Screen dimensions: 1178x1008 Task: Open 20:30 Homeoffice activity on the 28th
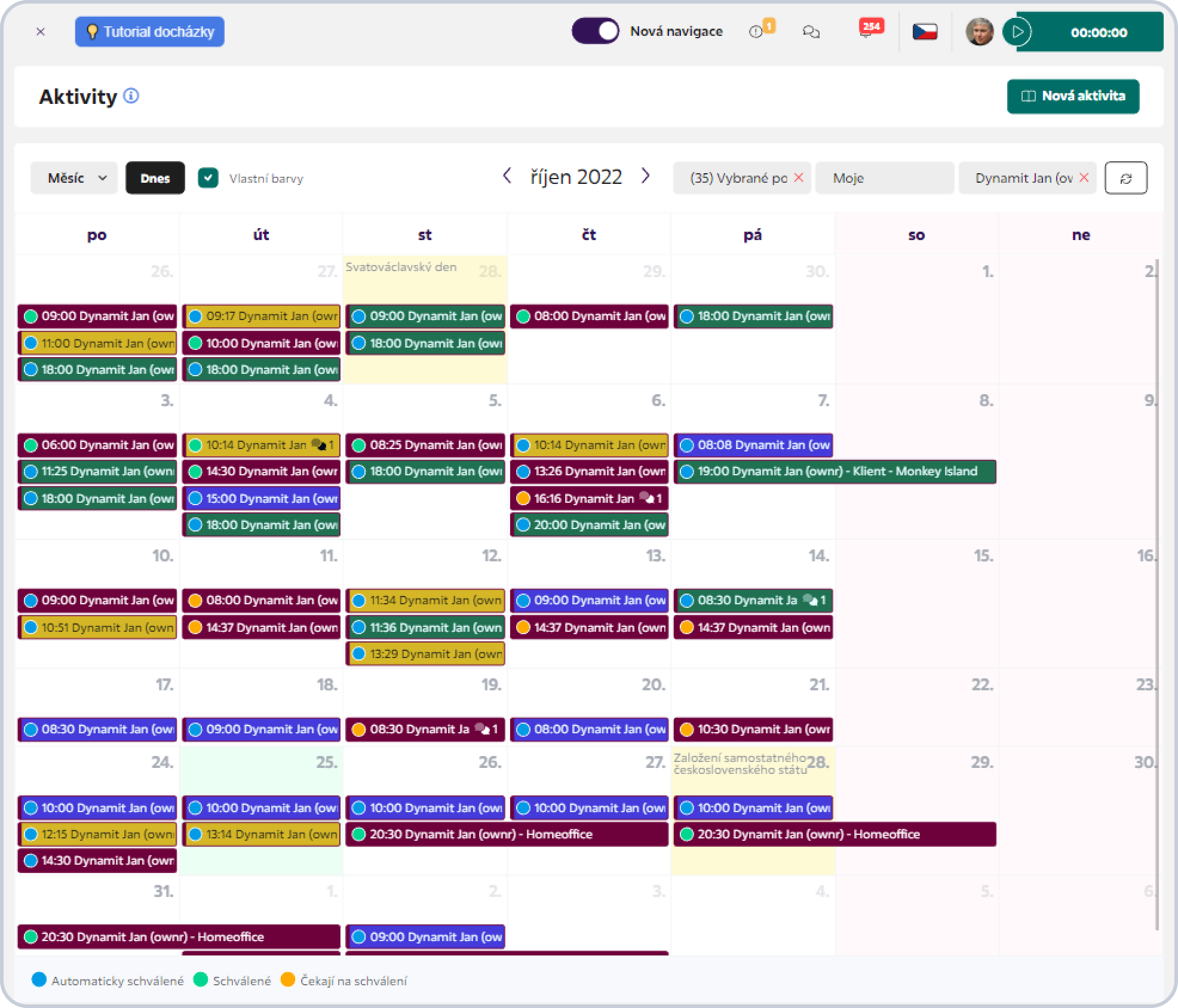coord(835,834)
